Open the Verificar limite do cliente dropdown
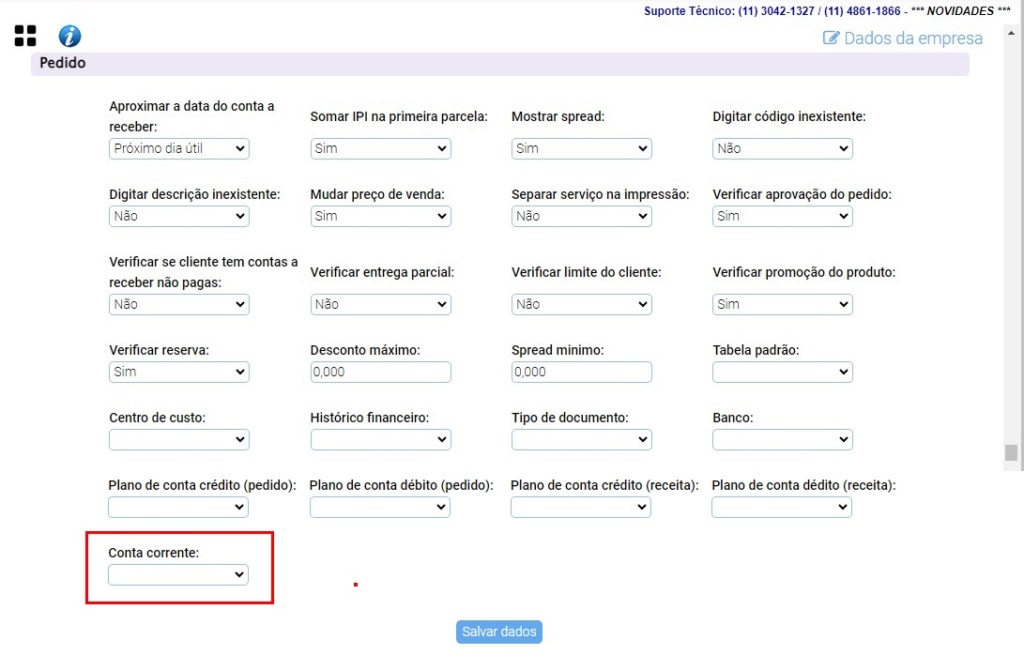1024x670 pixels. (x=581, y=304)
